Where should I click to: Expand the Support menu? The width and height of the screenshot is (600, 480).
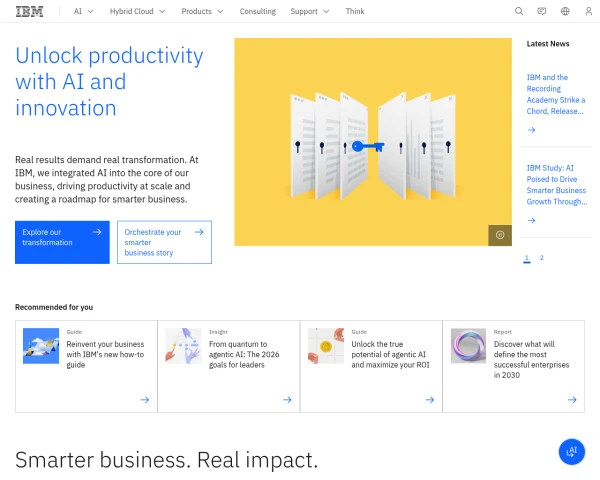click(x=310, y=11)
